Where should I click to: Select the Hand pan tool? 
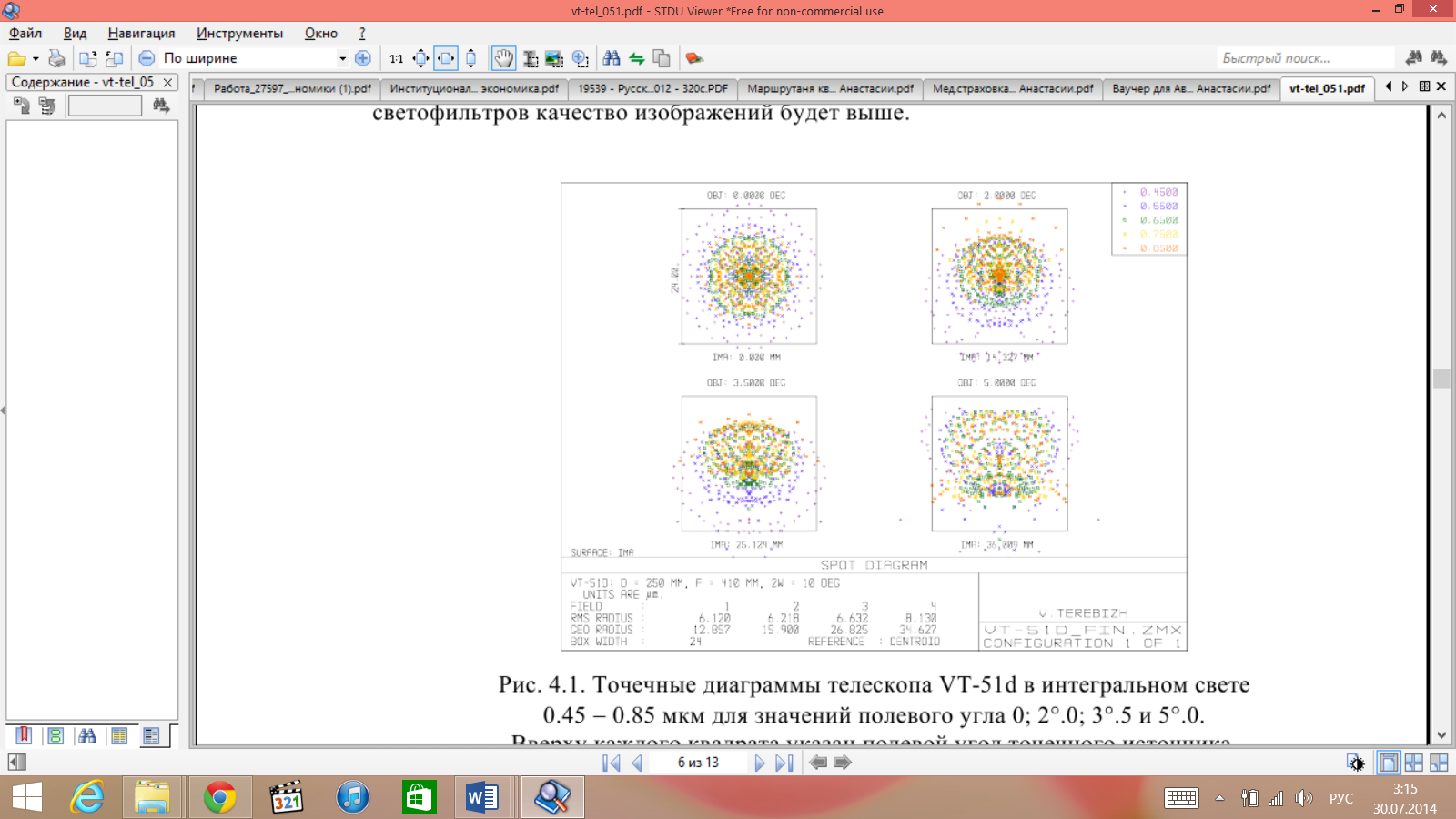[x=503, y=58]
